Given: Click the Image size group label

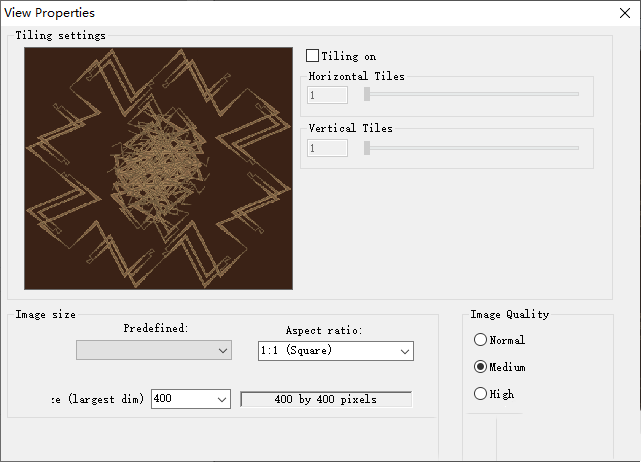Looking at the screenshot, I should point(45,315).
